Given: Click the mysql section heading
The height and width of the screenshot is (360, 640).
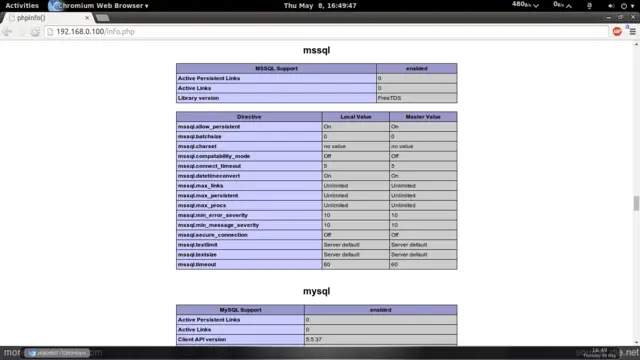Looking at the screenshot, I should pyautogui.click(x=316, y=291).
